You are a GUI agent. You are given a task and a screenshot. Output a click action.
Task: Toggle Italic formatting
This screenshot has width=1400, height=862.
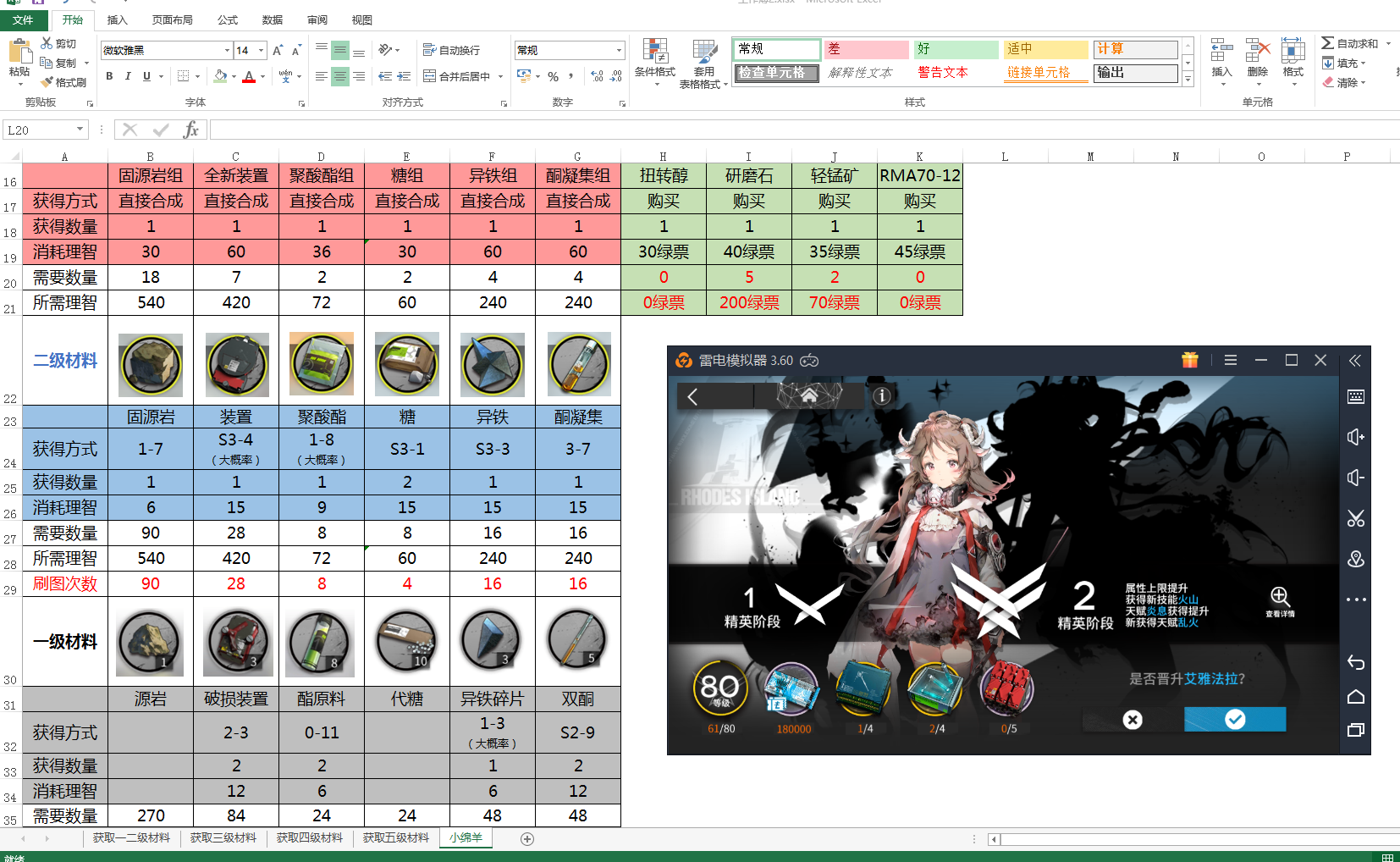pyautogui.click(x=128, y=76)
